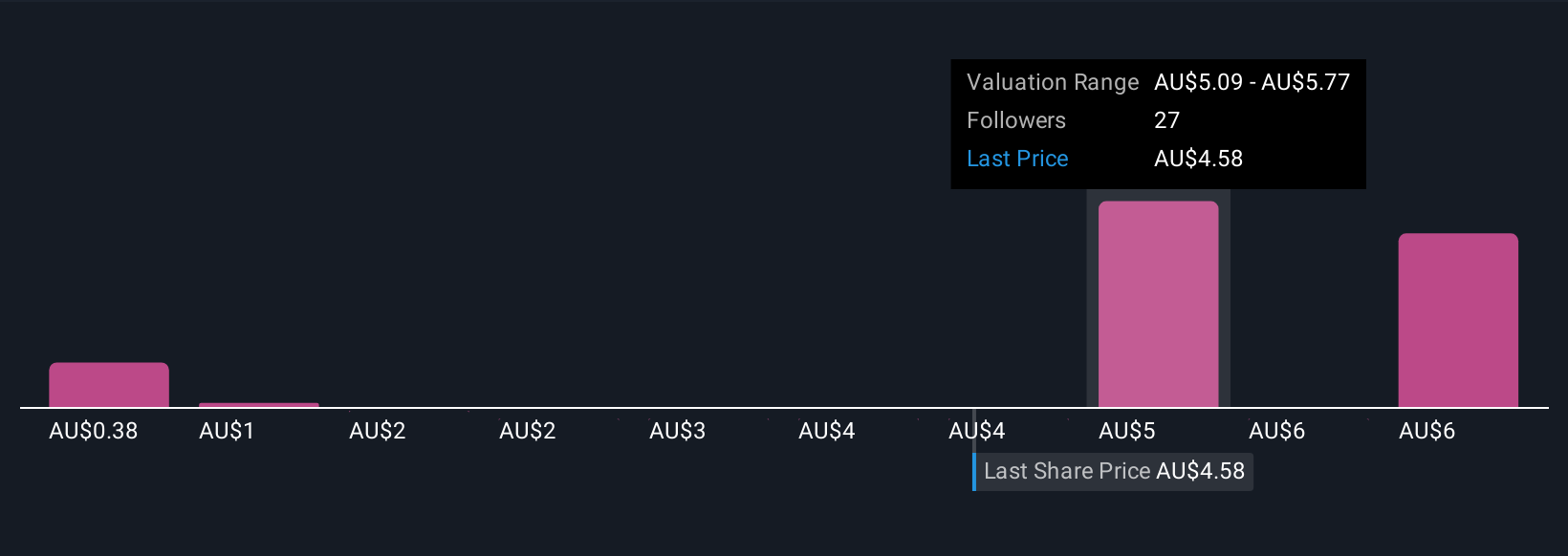Click the Last Share Price AU$4.58 label
Screen dimensions: 1568x556
(1114, 471)
